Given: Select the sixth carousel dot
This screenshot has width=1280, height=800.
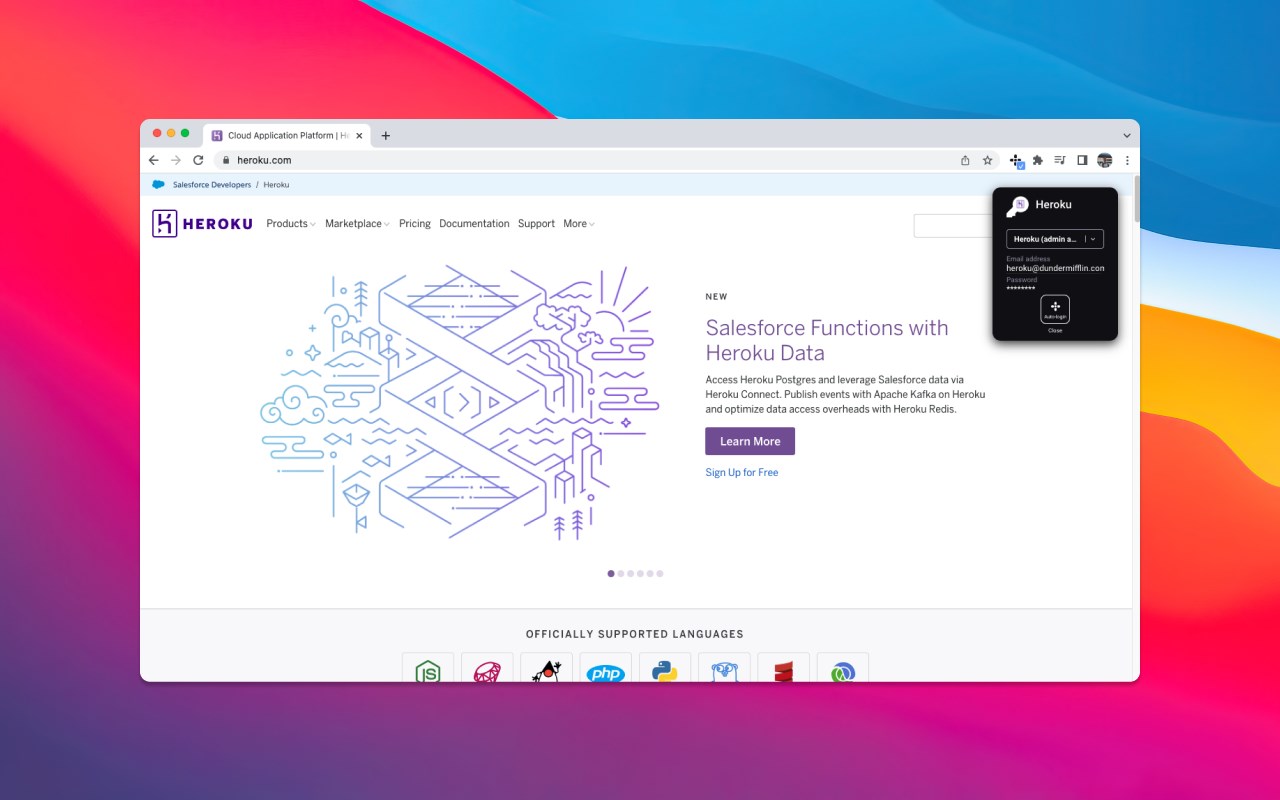Looking at the screenshot, I should click(660, 574).
